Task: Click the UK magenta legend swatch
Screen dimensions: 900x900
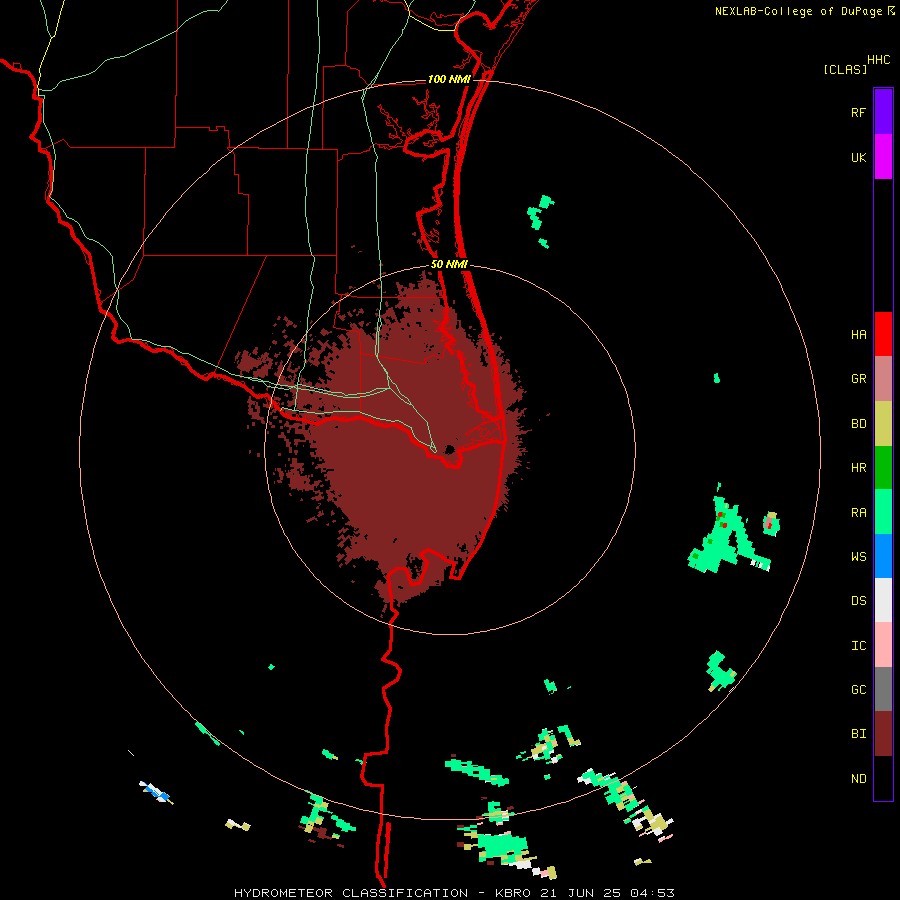Action: 883,157
